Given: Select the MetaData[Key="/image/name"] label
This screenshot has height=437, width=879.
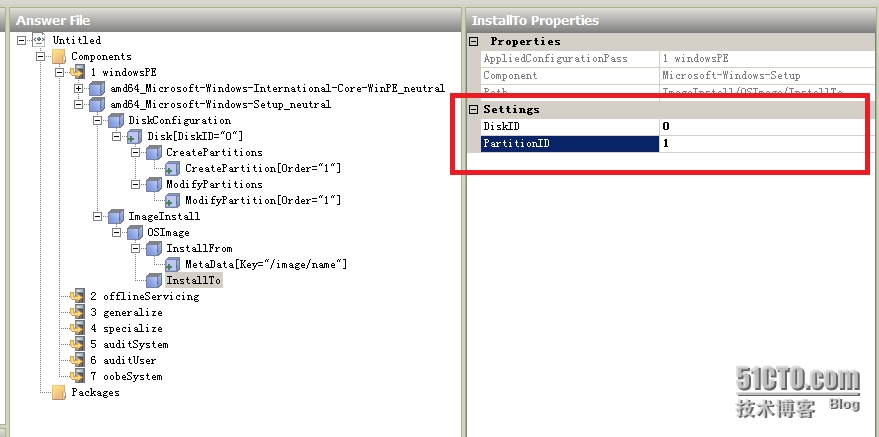Looking at the screenshot, I should [x=266, y=264].
